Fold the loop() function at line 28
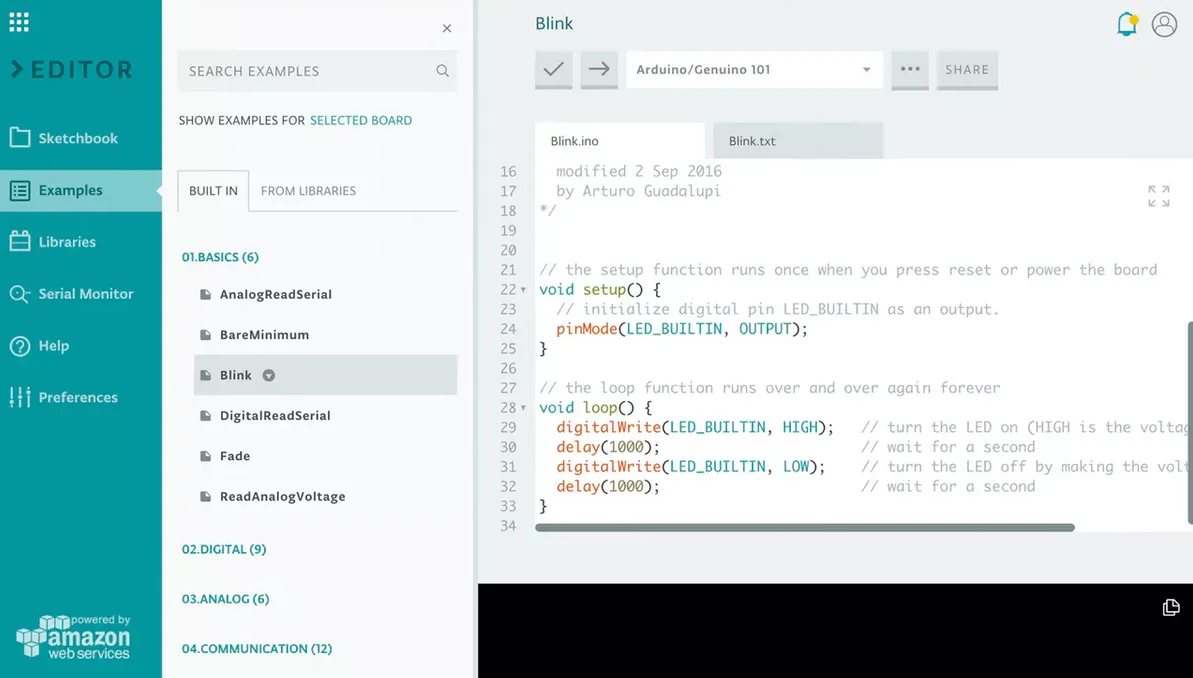Image resolution: width=1193 pixels, height=678 pixels. click(x=523, y=408)
